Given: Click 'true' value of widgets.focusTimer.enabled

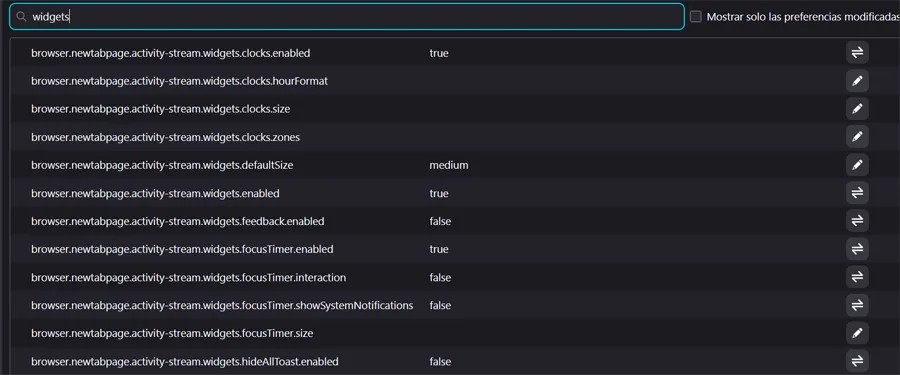Looking at the screenshot, I should (x=439, y=249).
